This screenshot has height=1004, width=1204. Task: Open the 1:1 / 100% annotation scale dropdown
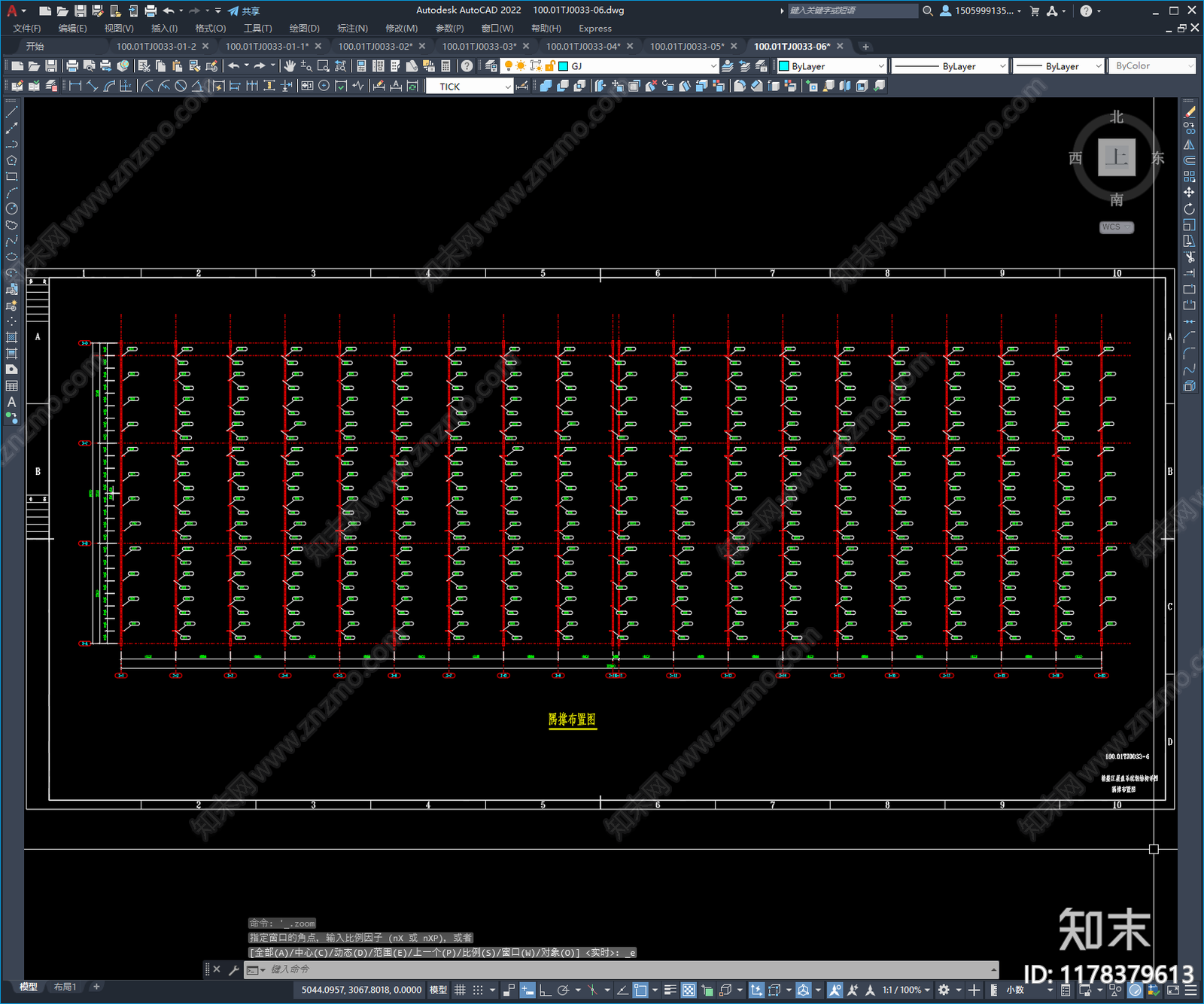tap(906, 990)
